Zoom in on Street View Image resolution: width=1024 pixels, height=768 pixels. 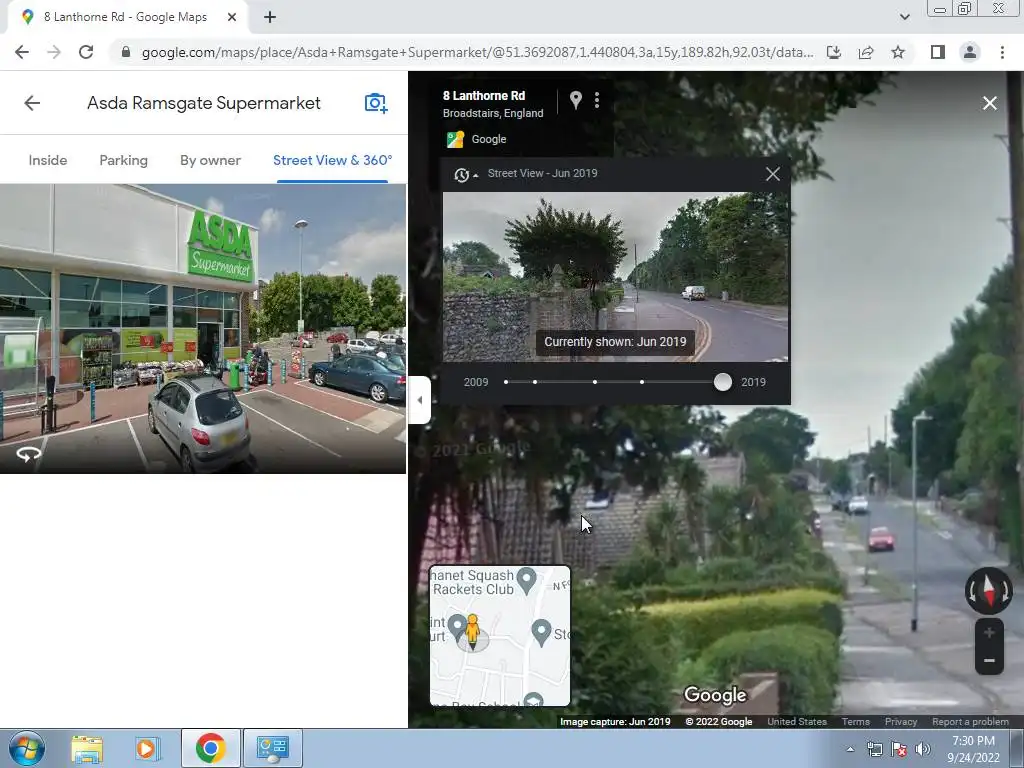click(989, 632)
